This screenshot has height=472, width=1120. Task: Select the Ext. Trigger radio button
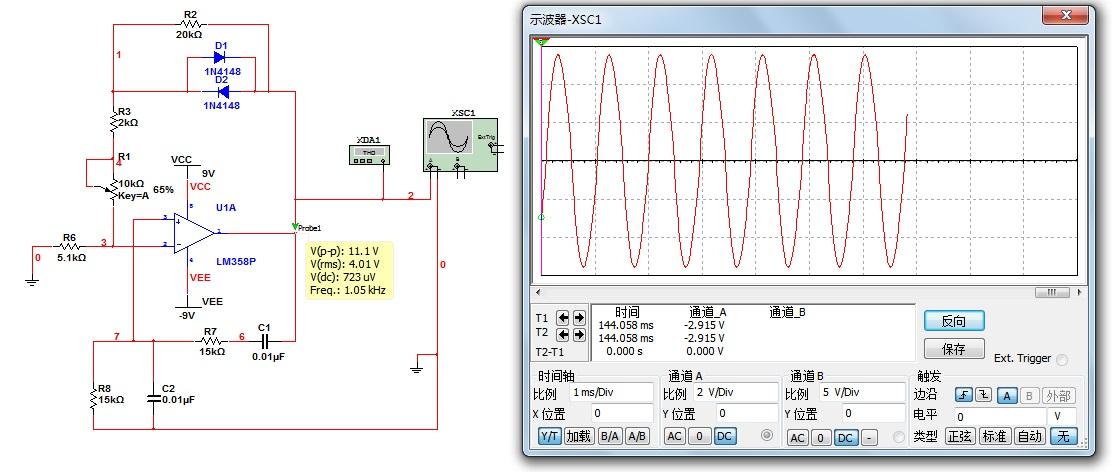pos(1062,359)
